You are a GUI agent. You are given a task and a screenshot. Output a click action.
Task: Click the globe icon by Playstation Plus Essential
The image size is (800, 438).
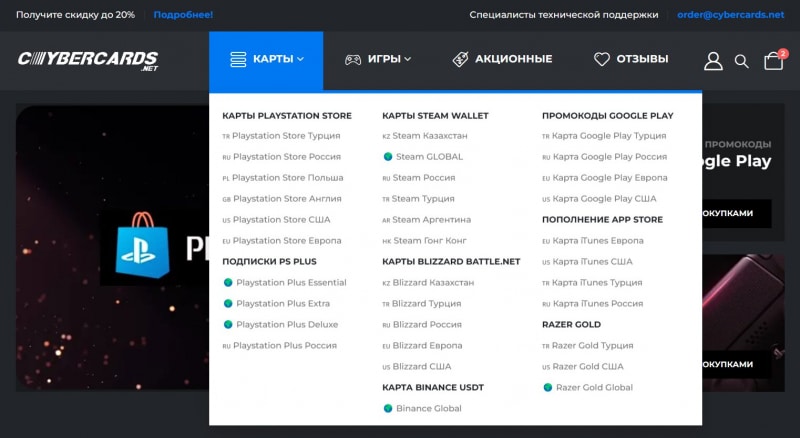(x=228, y=282)
